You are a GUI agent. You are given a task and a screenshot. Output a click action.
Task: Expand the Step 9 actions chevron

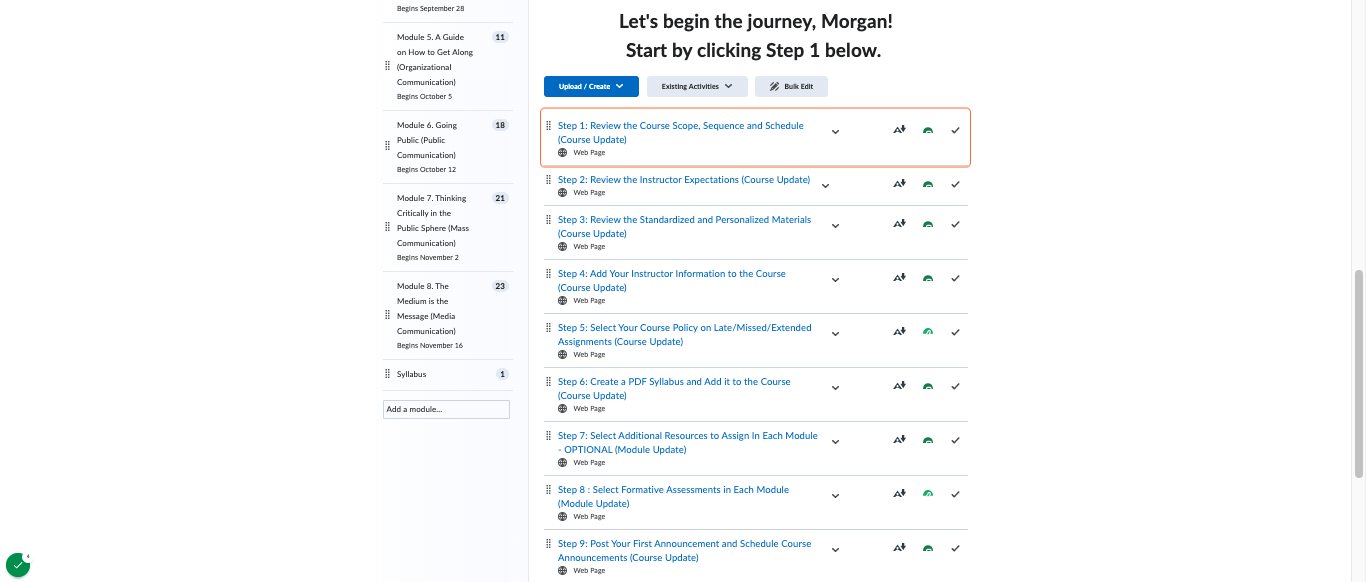pos(836,550)
